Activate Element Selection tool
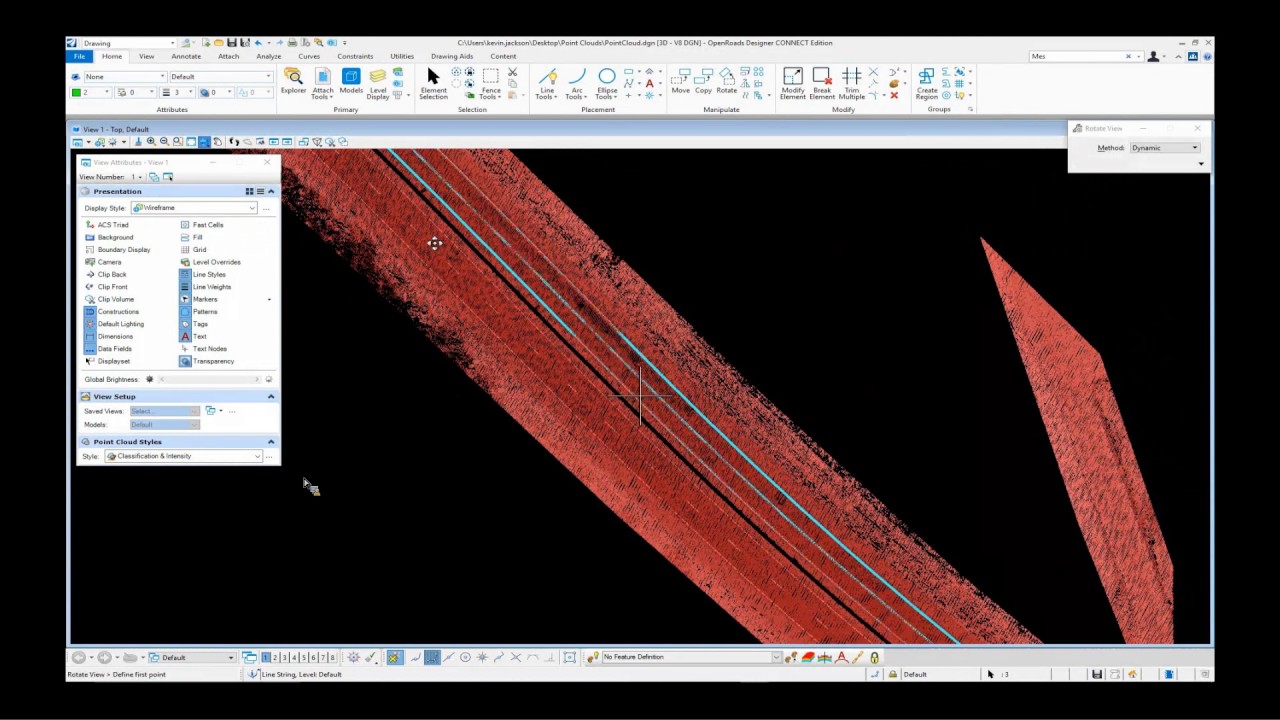The width and height of the screenshot is (1280, 720). pos(433,84)
